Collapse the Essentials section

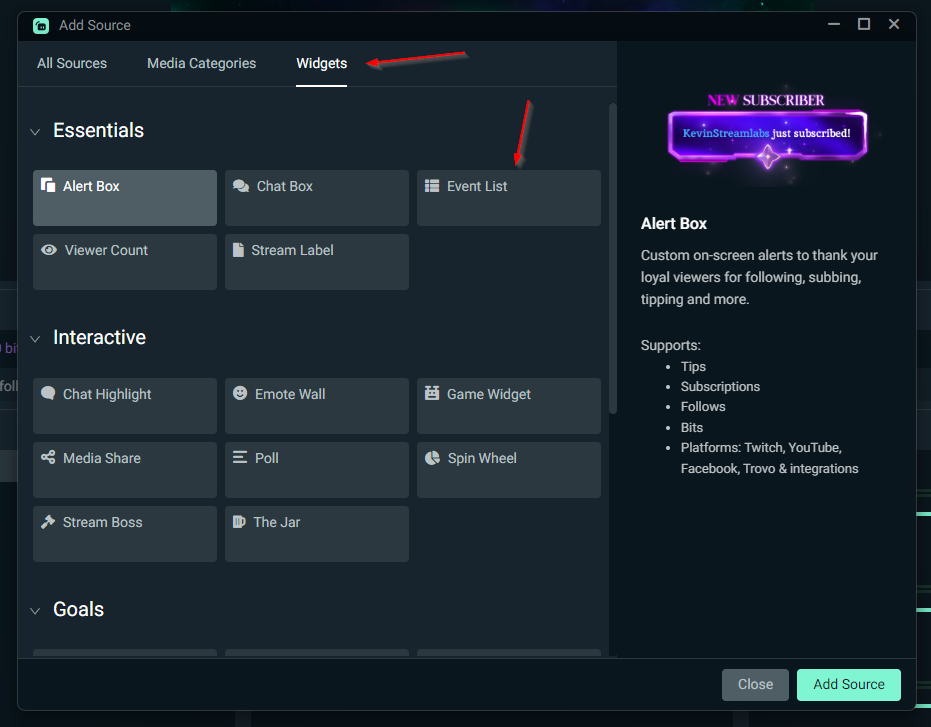(x=35, y=130)
